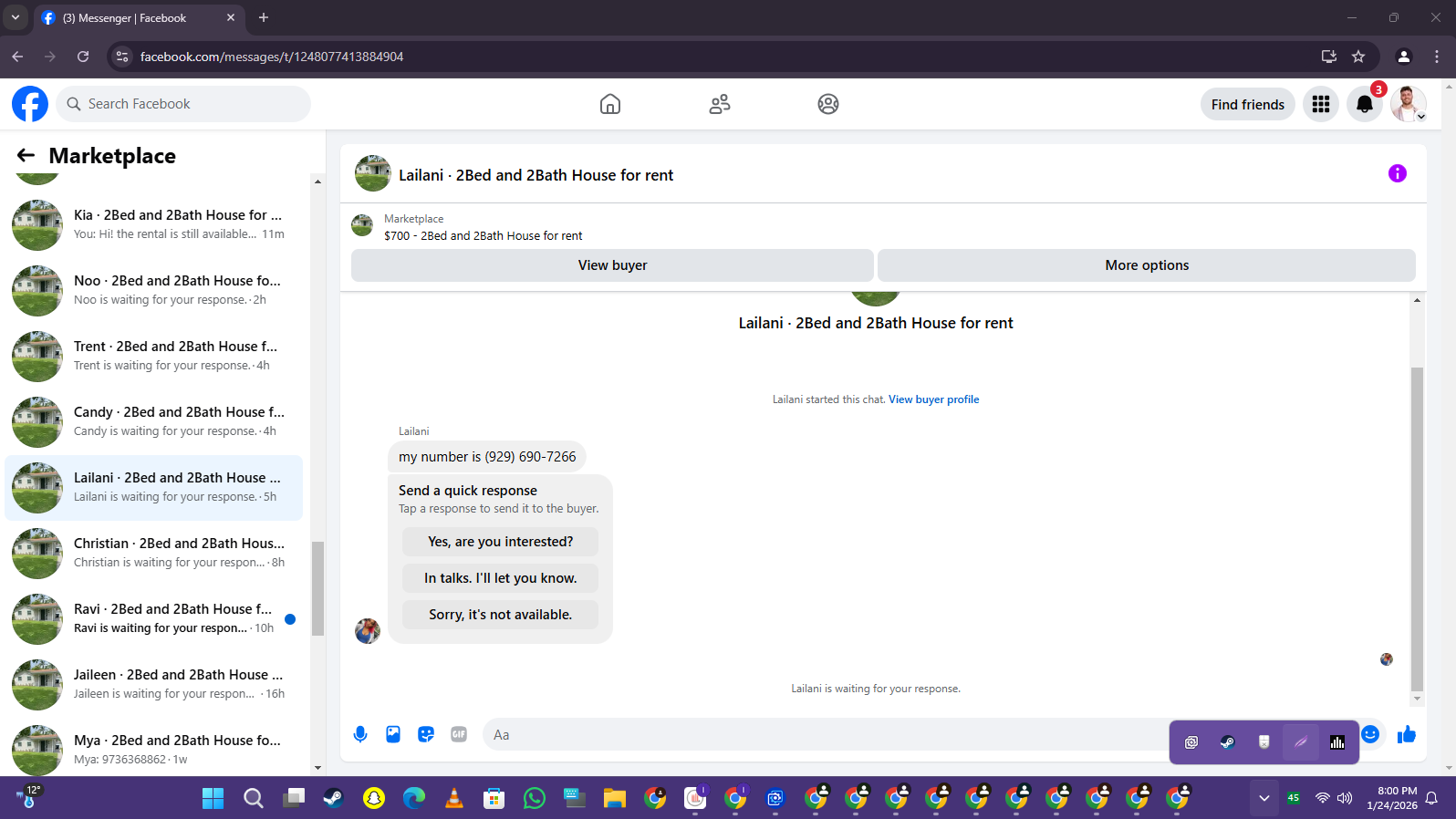This screenshot has width=1456, height=819.
Task: Open a new browser tab
Action: (x=264, y=17)
